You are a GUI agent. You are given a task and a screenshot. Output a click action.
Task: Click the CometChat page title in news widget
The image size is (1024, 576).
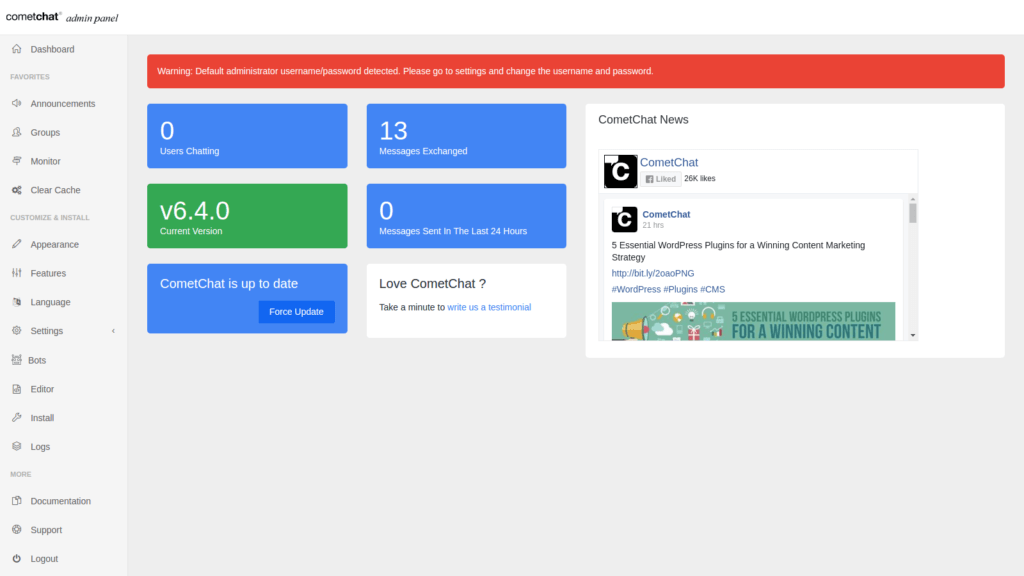point(669,162)
